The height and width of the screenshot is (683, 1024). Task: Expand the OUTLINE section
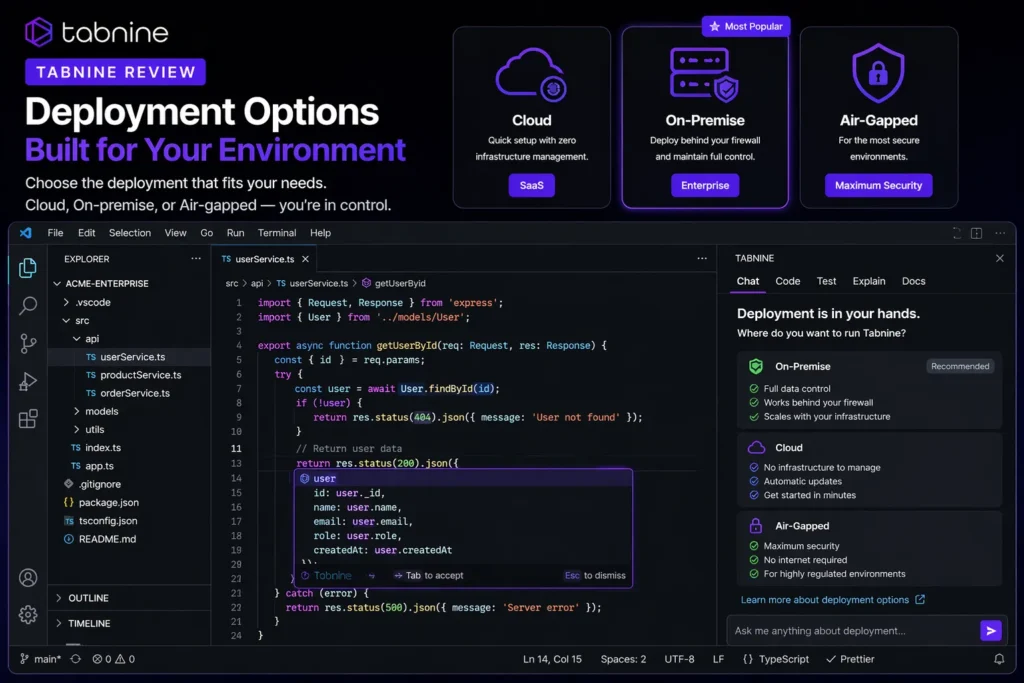click(58, 598)
